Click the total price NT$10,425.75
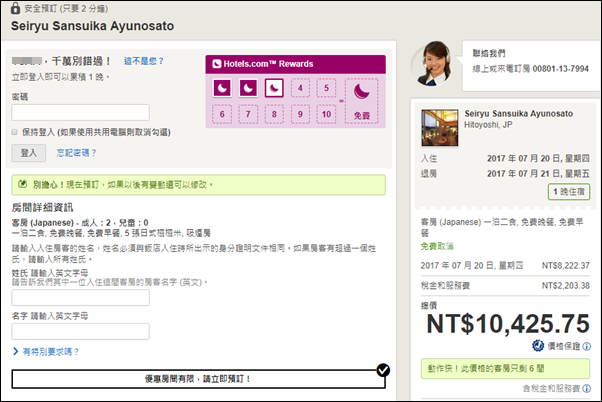 508,324
